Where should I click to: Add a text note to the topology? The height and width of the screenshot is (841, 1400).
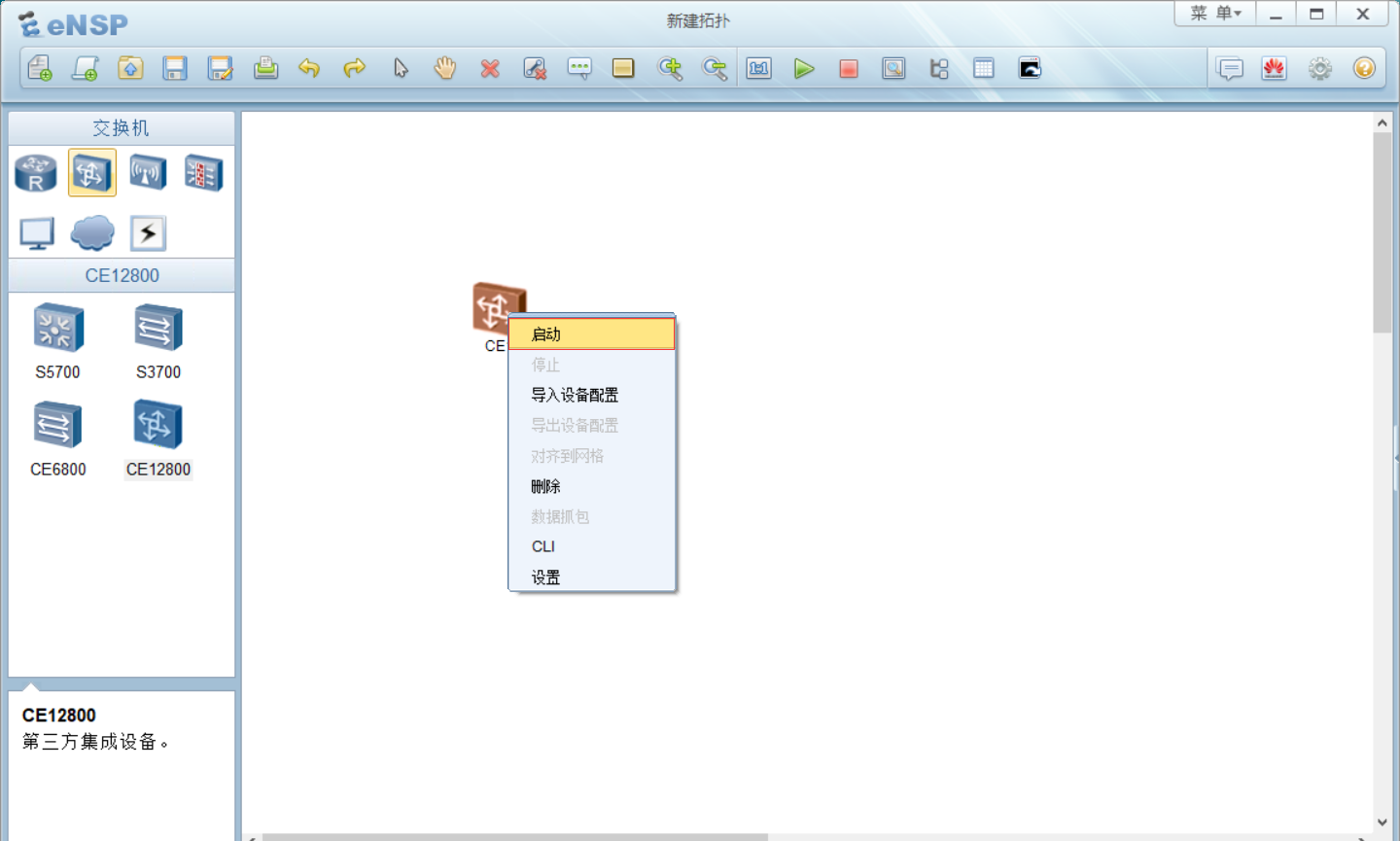[x=579, y=68]
